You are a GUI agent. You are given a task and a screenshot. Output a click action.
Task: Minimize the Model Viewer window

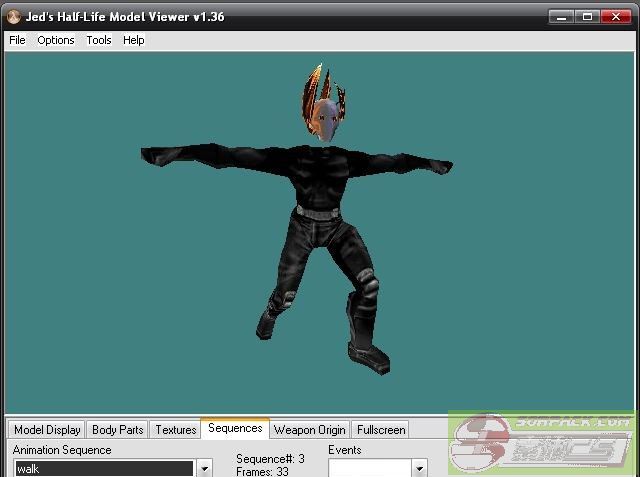564,16
